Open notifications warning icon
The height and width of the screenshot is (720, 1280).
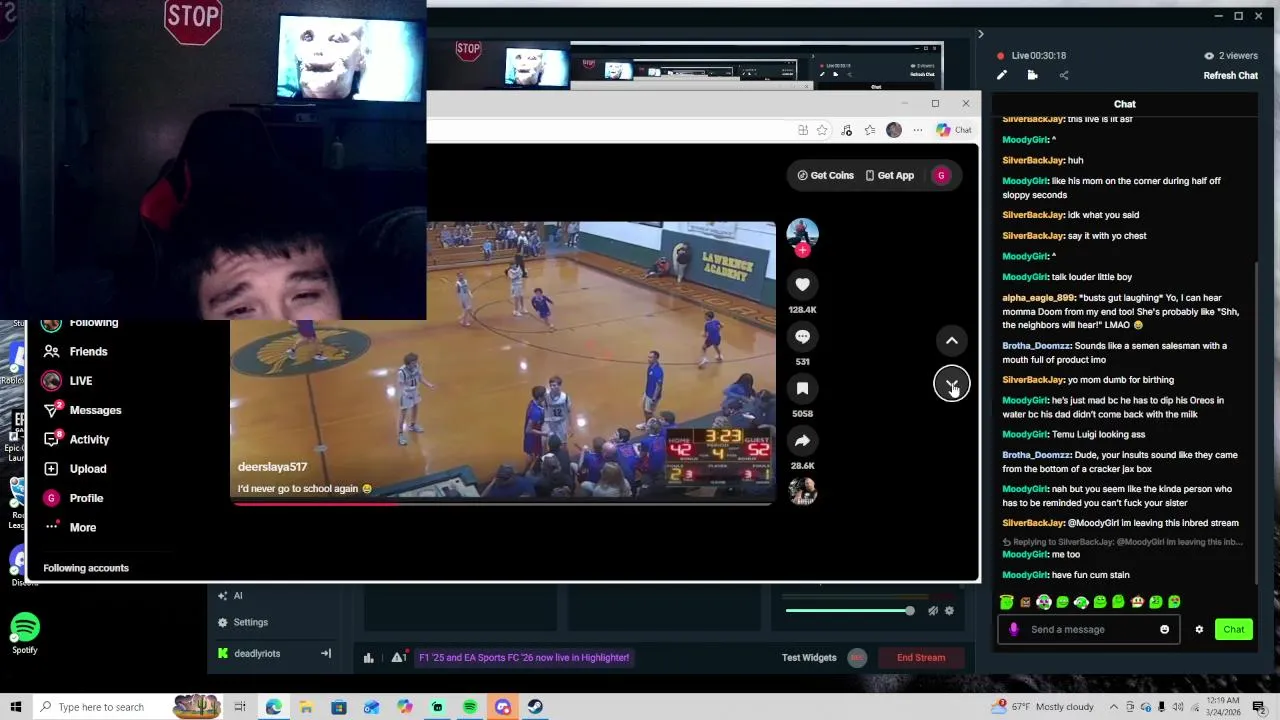(398, 658)
